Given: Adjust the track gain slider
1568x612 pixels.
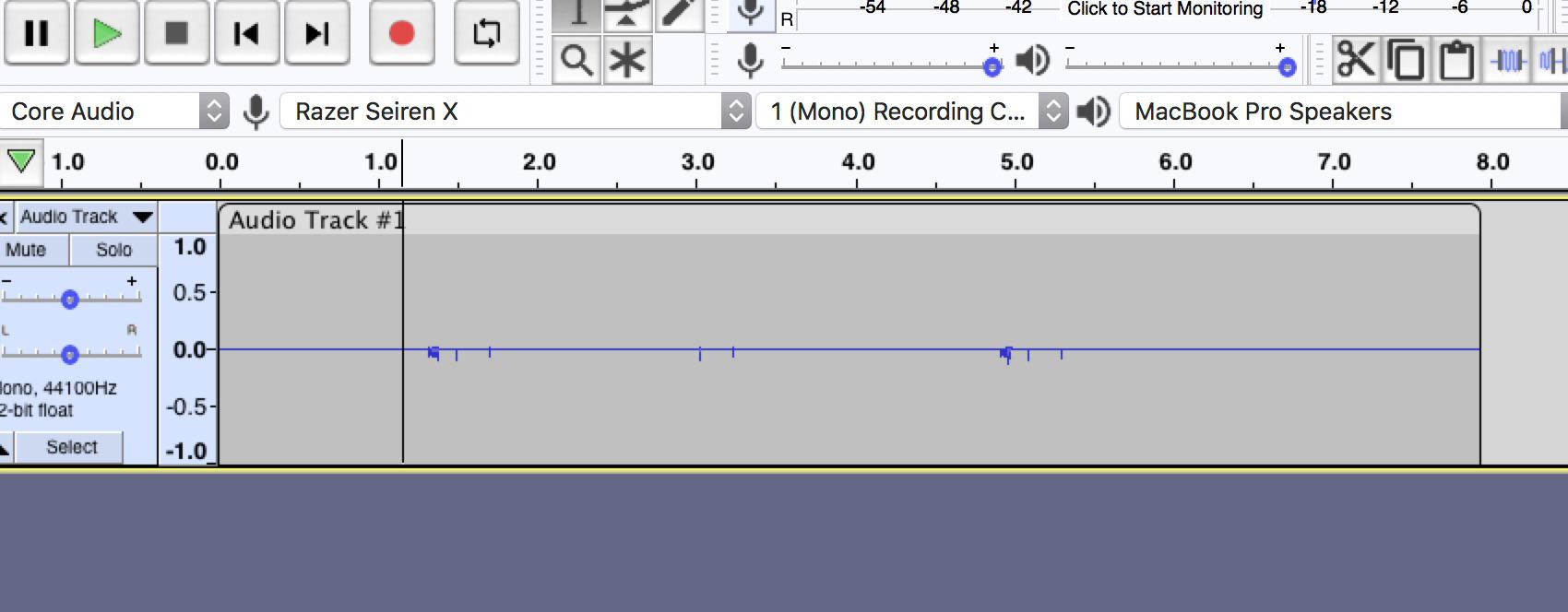Looking at the screenshot, I should click(70, 298).
